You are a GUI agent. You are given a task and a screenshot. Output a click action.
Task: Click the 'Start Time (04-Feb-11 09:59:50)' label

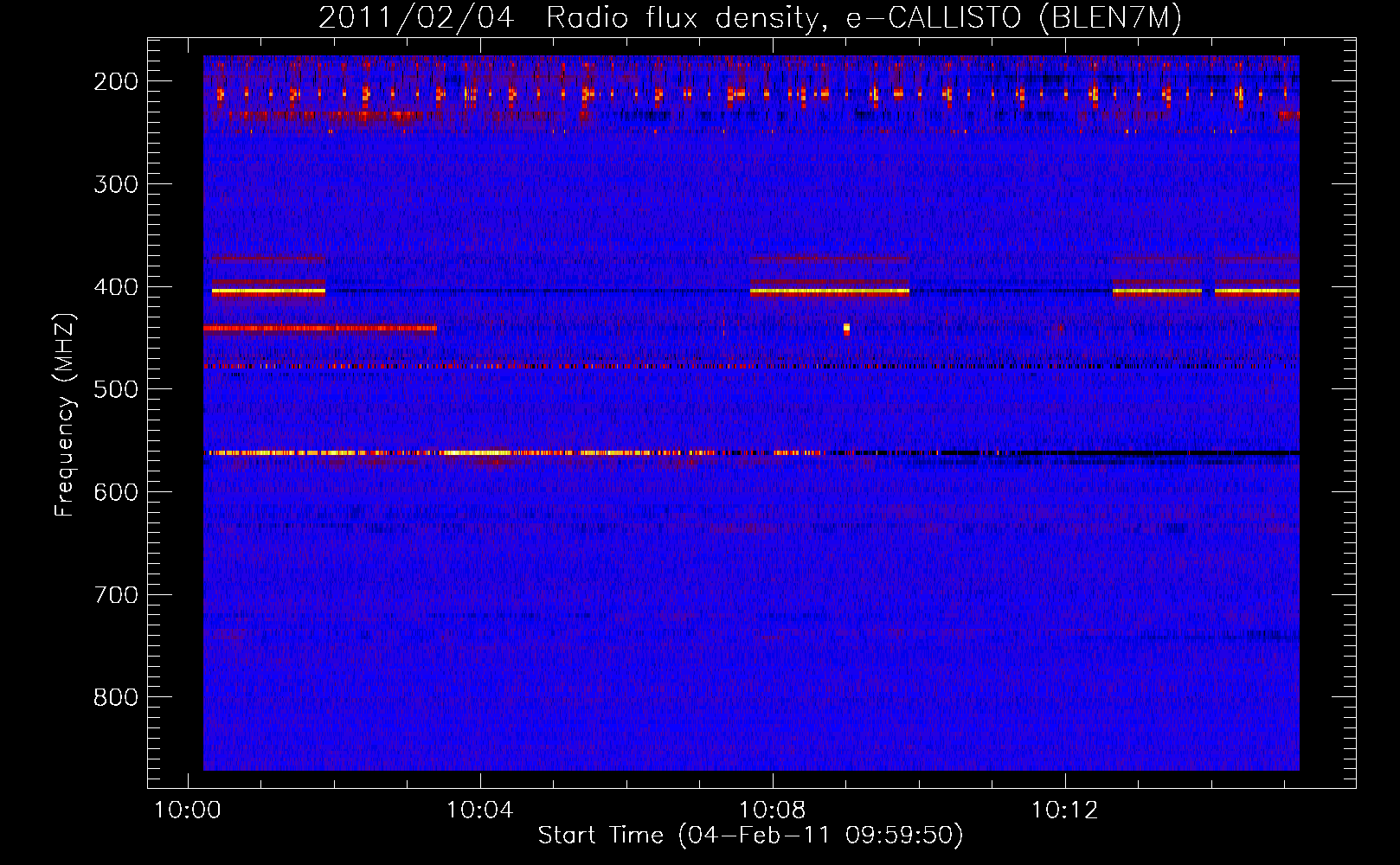point(750,836)
